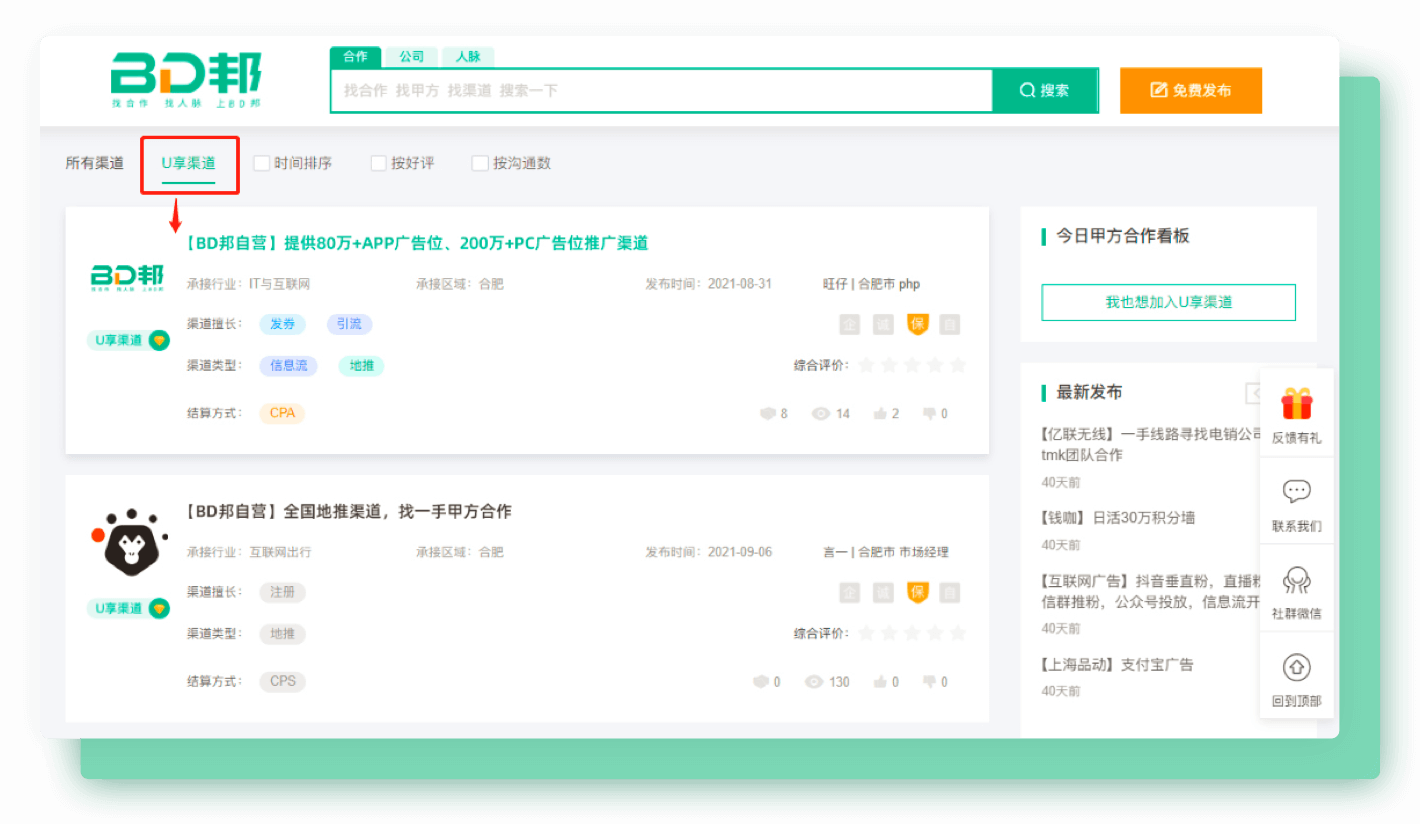Click handshake icon showing 8

pos(768,413)
